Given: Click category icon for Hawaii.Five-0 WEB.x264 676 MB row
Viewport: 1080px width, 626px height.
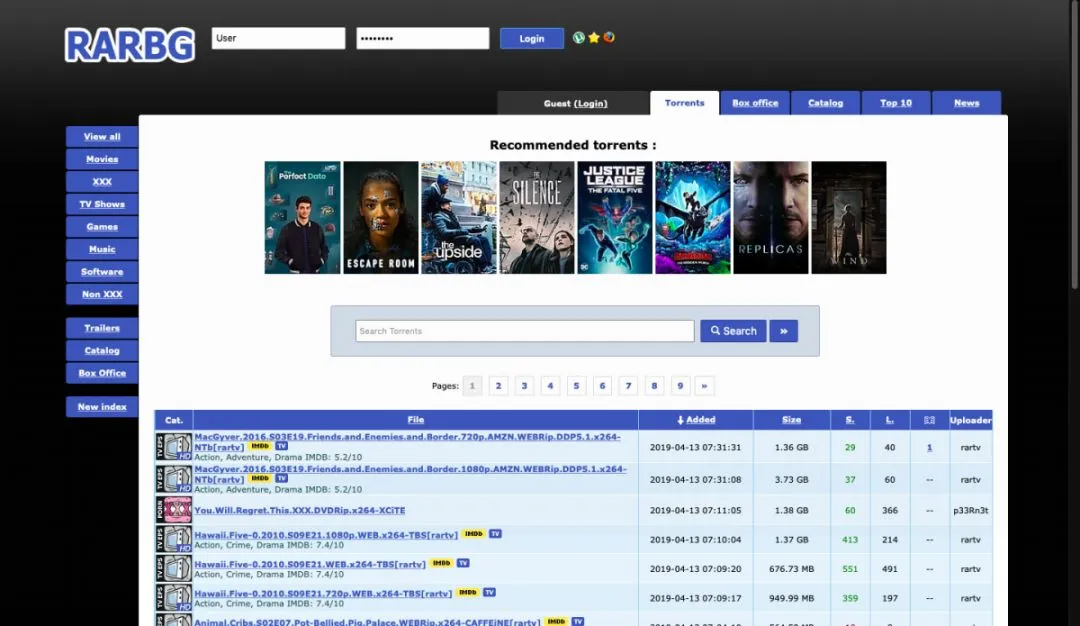Looking at the screenshot, I should coord(174,568).
